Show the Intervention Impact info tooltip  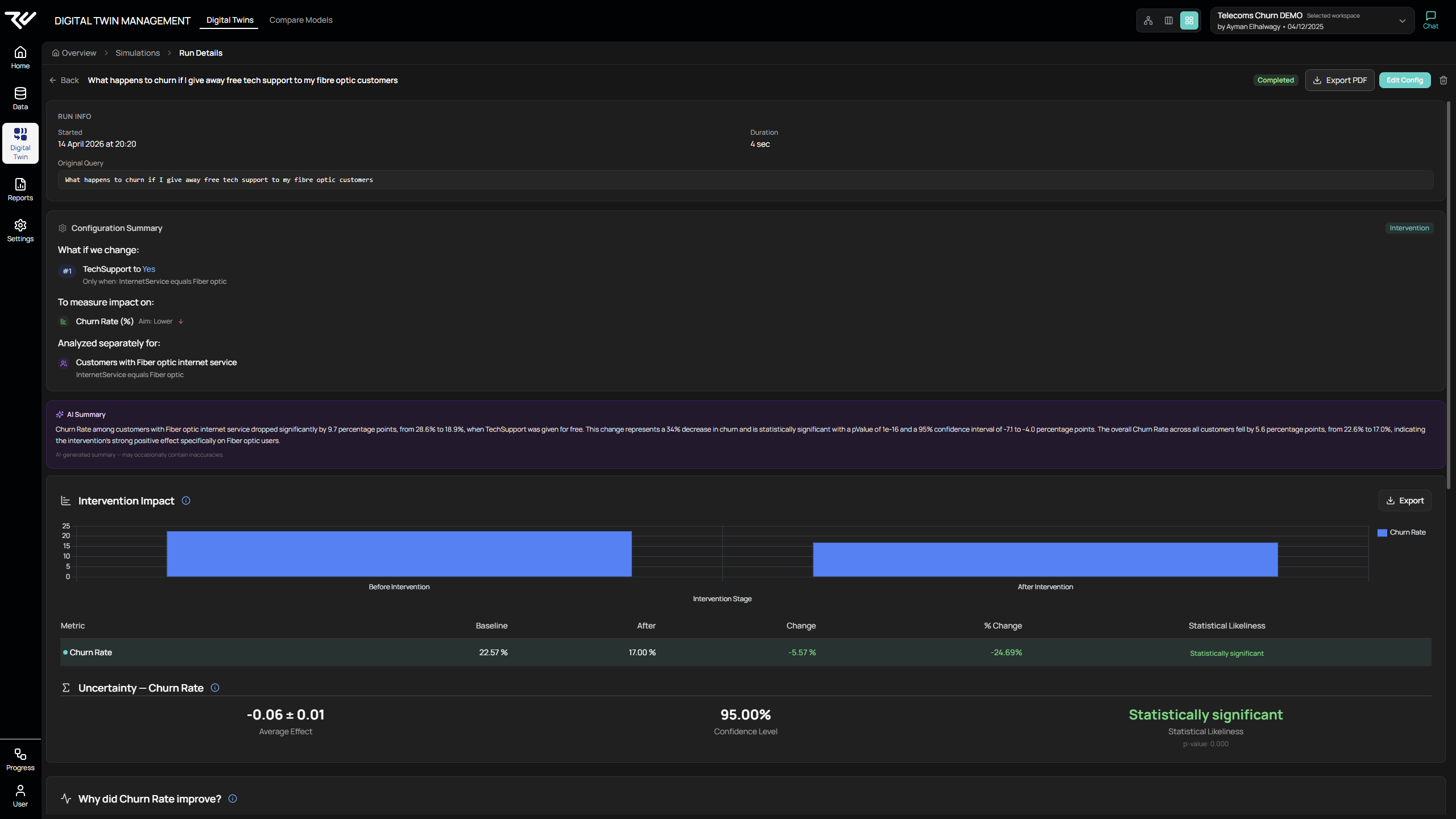click(186, 500)
